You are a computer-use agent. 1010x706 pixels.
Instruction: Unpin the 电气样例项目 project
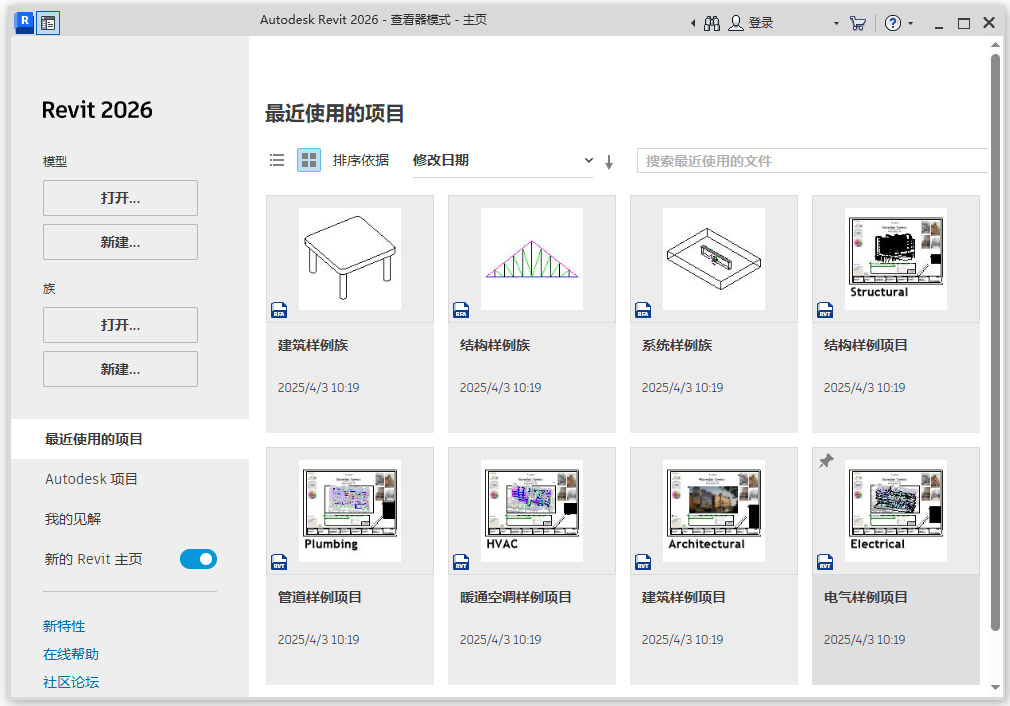(x=826, y=461)
